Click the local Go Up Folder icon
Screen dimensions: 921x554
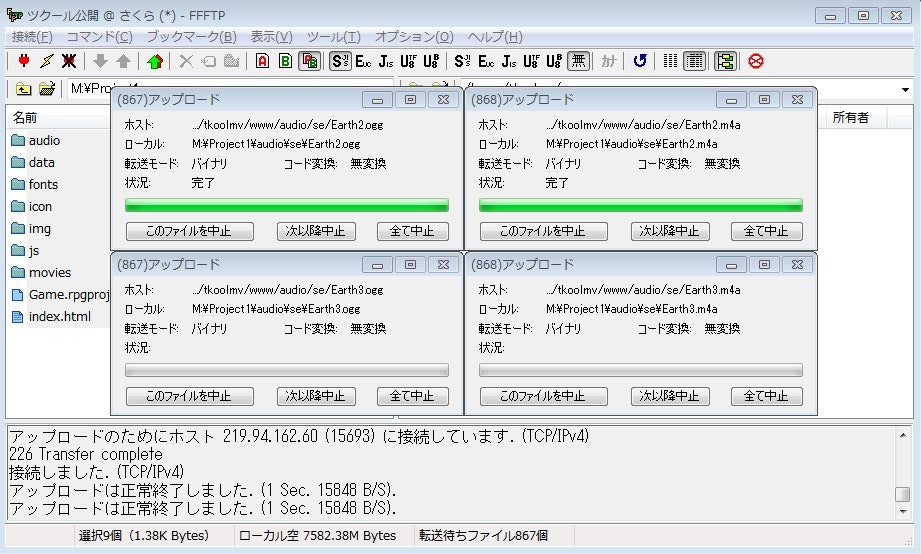[23, 89]
